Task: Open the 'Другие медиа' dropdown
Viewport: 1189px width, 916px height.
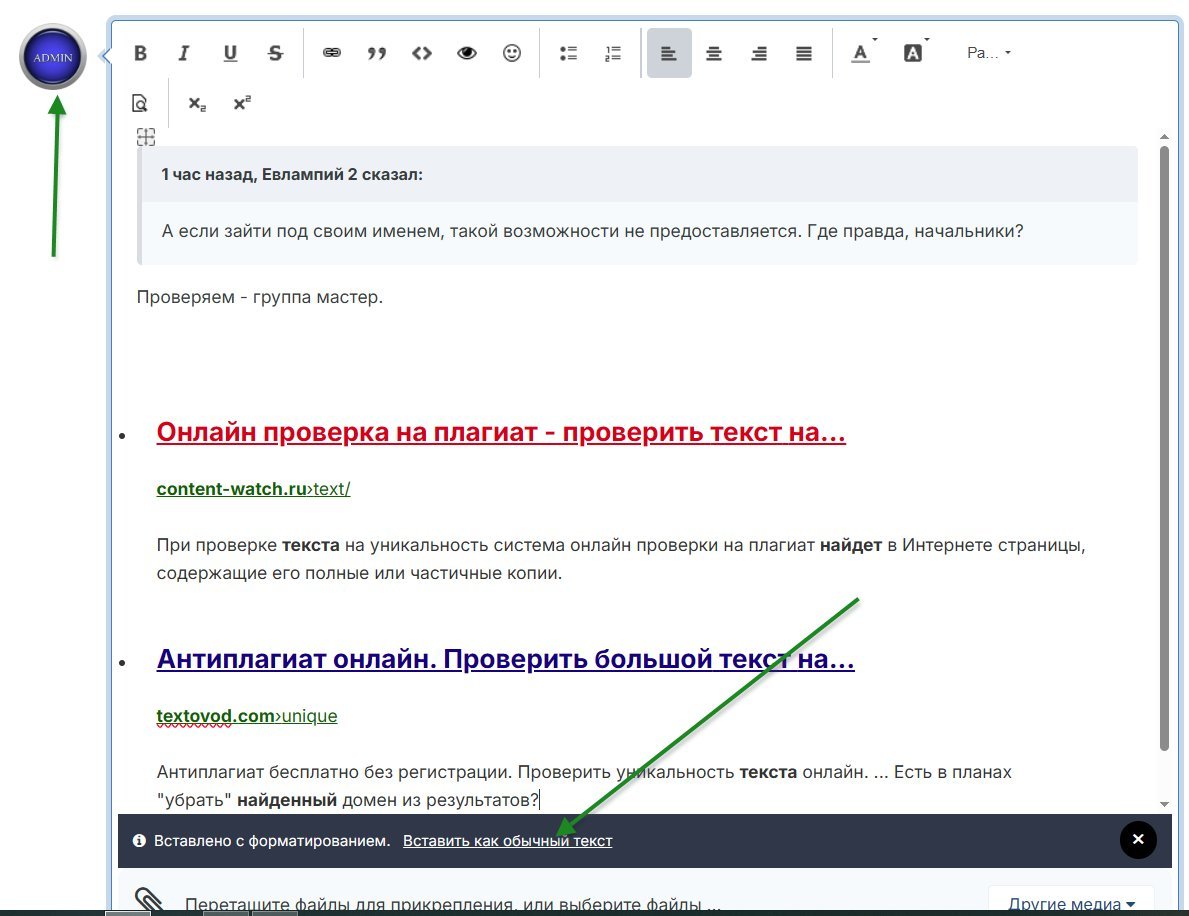Action: point(1071,902)
